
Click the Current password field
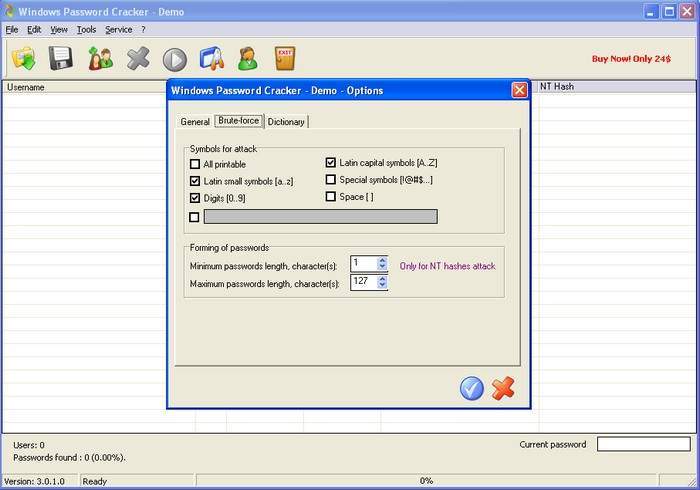[643, 444]
